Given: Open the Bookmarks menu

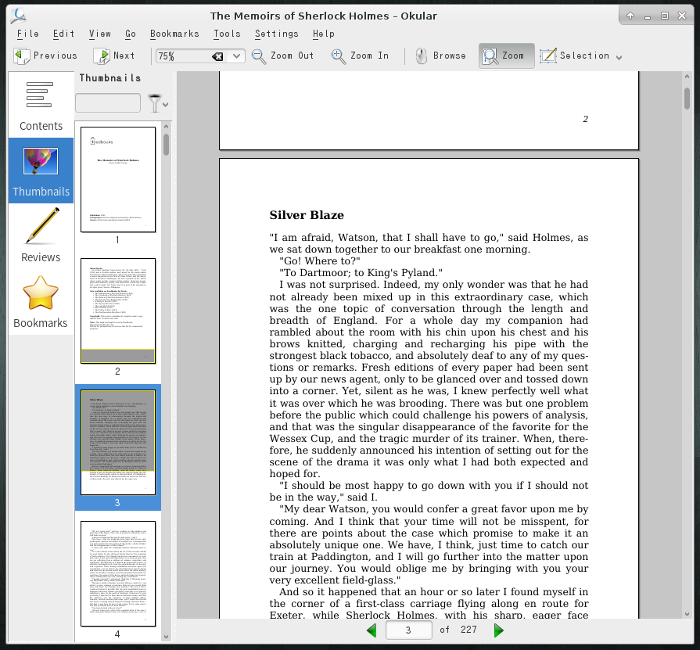Looking at the screenshot, I should point(175,34).
